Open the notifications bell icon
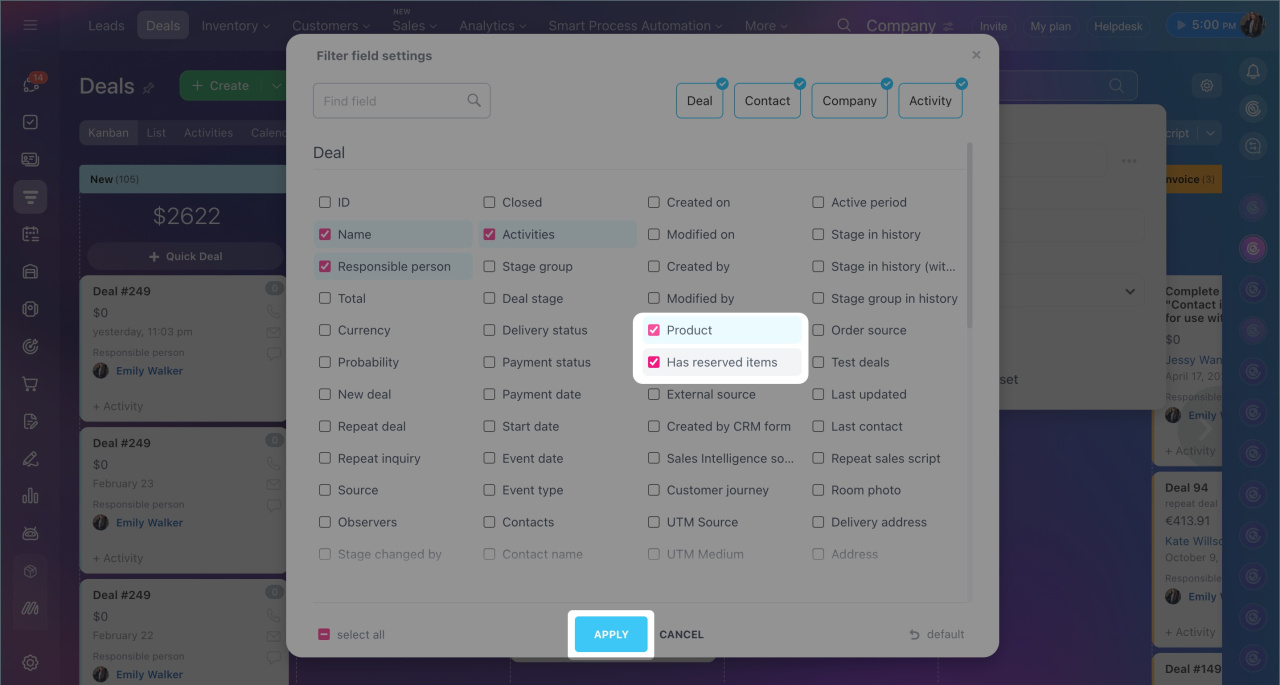Image resolution: width=1280 pixels, height=685 pixels. point(1252,71)
